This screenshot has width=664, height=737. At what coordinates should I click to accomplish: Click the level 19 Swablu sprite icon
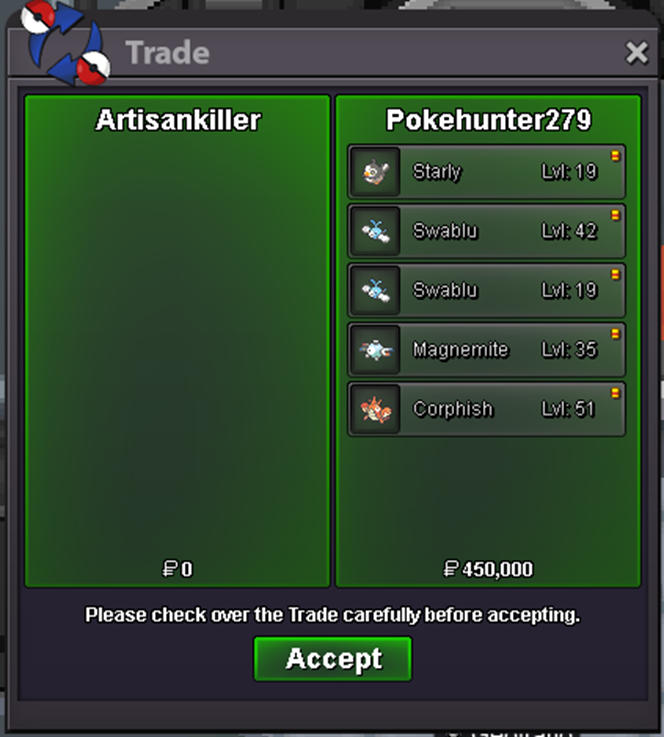coord(375,290)
